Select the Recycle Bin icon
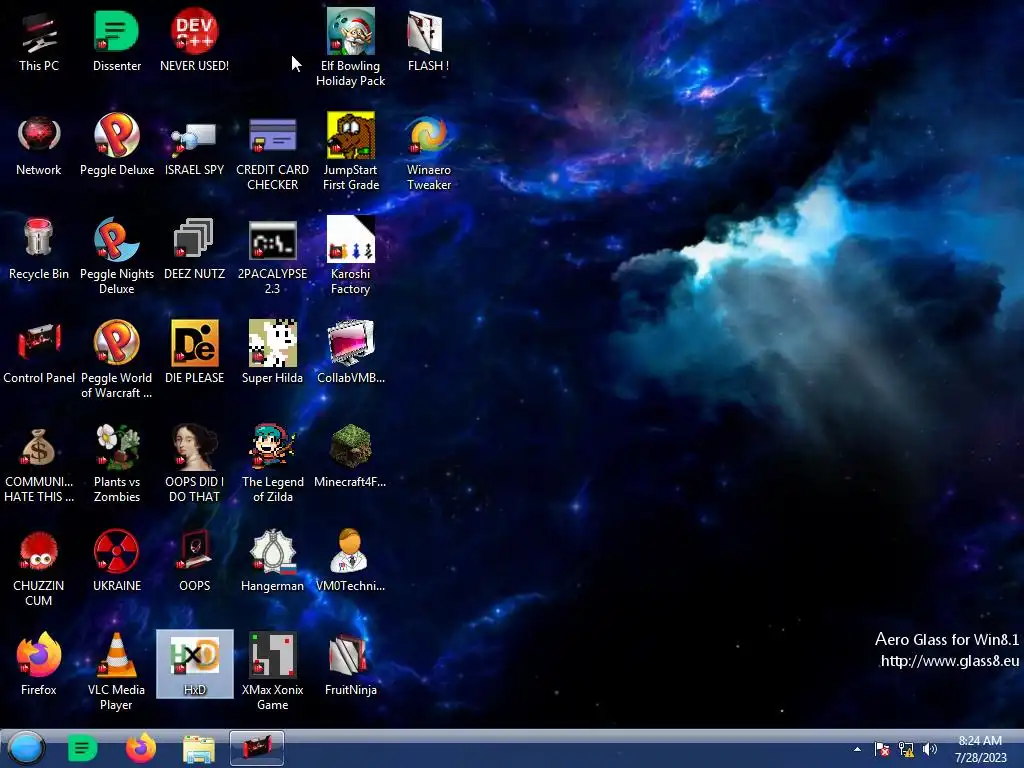1024x768 pixels. click(39, 249)
